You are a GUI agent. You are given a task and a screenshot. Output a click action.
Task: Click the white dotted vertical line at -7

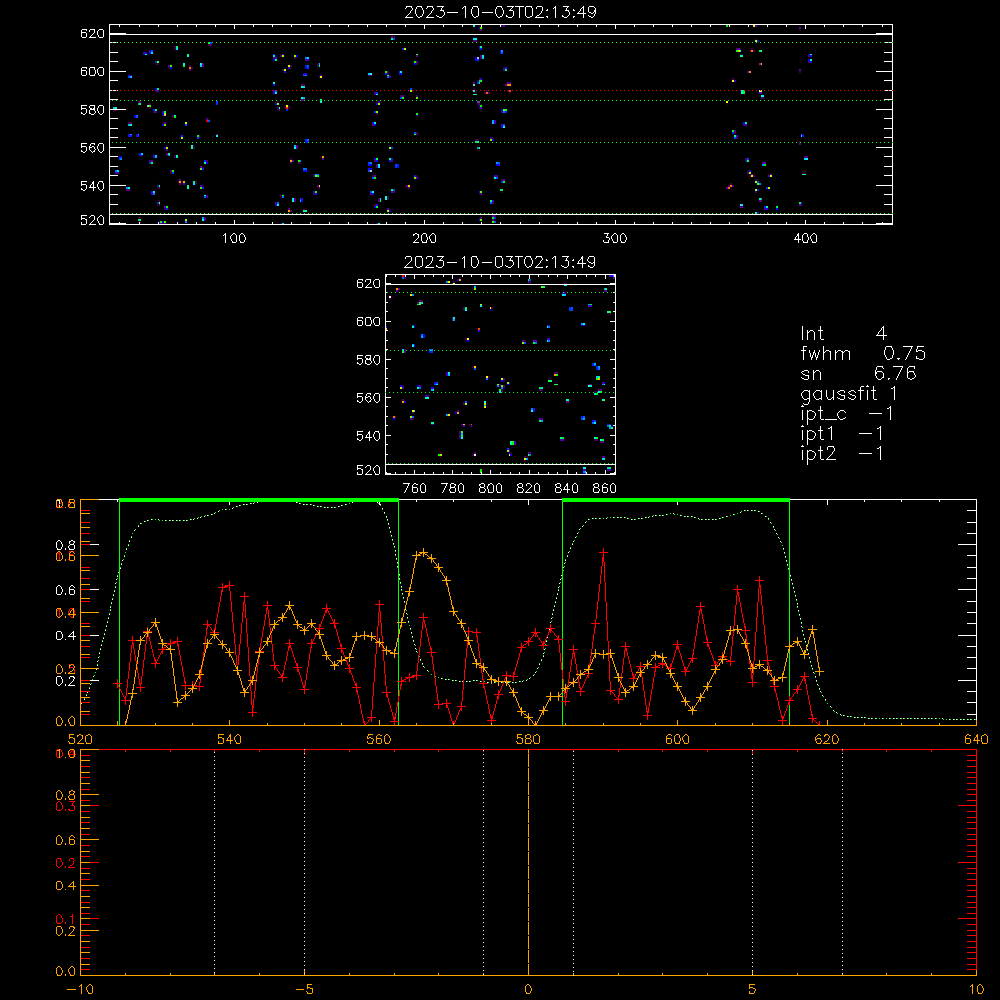[x=214, y=862]
